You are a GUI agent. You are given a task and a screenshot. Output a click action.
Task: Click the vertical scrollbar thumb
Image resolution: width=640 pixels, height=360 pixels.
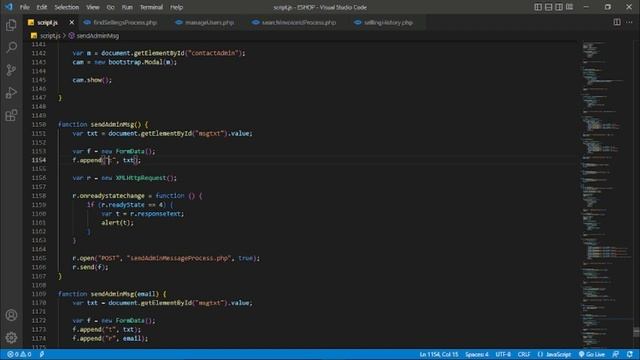[636, 332]
